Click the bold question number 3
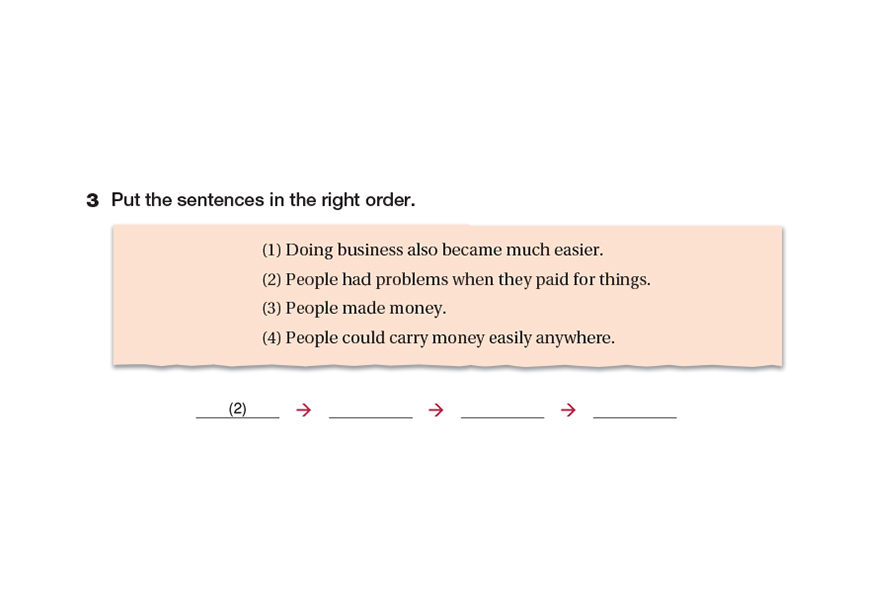Viewport: 873px width, 612px height. pos(93,201)
